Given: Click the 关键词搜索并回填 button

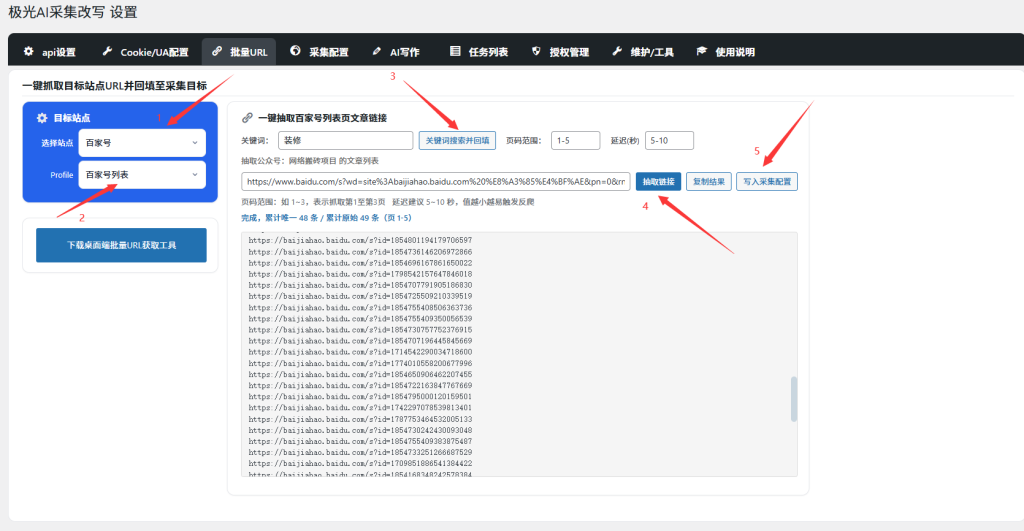Looking at the screenshot, I should [x=457, y=140].
